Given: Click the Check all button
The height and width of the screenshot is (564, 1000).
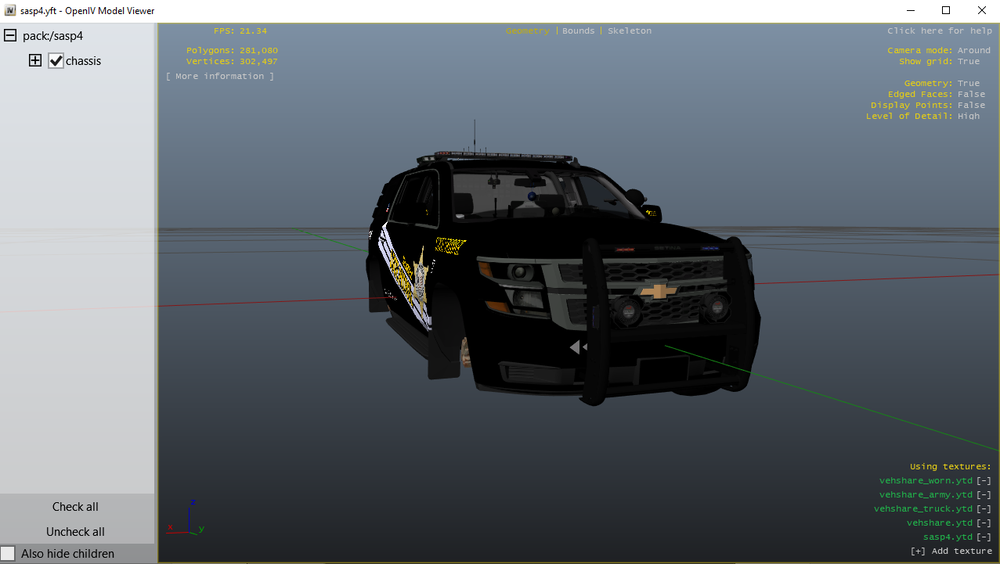Looking at the screenshot, I should 75,507.
